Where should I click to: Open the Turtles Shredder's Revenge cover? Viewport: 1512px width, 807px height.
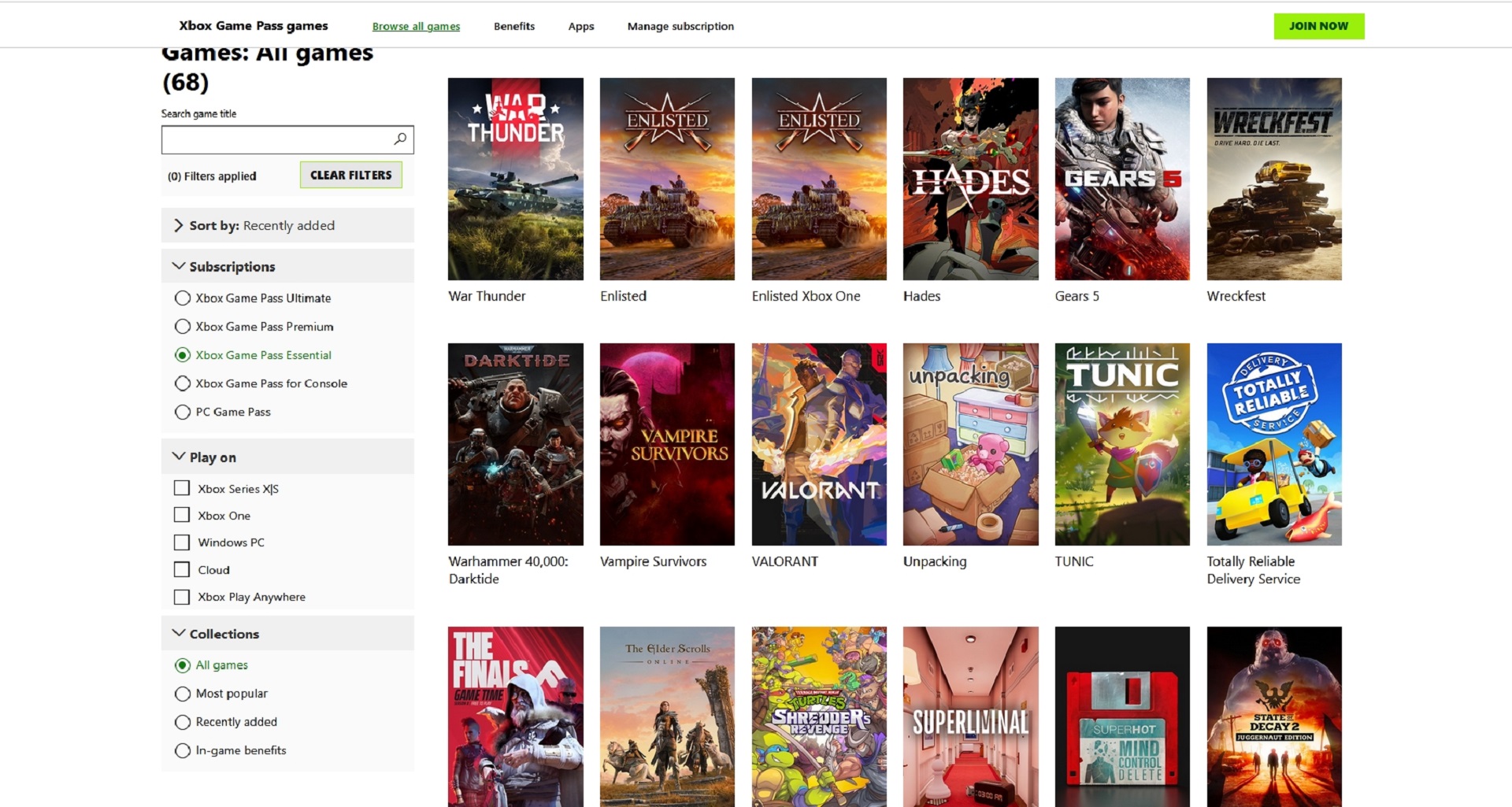point(819,716)
